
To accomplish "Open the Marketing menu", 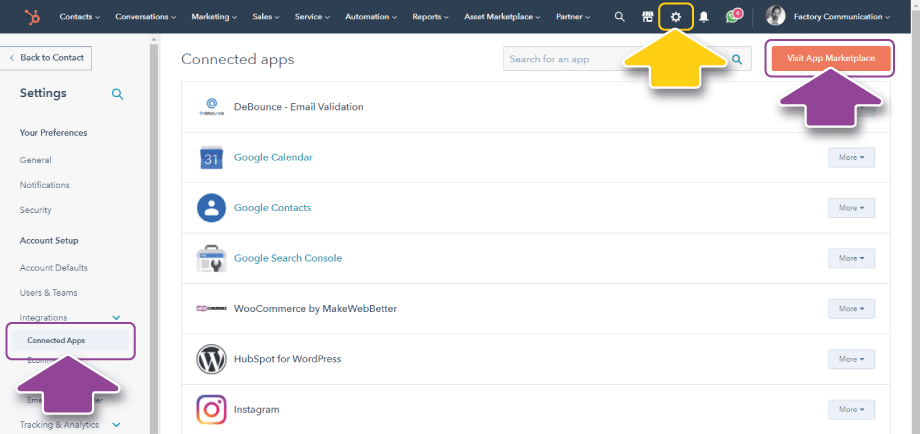I will click(x=214, y=17).
